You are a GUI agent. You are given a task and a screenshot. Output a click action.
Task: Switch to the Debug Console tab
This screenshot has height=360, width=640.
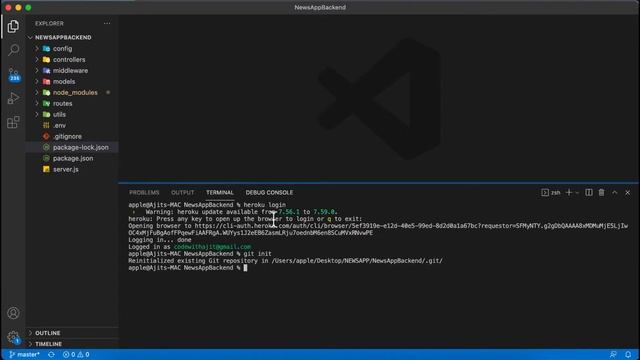(269, 192)
